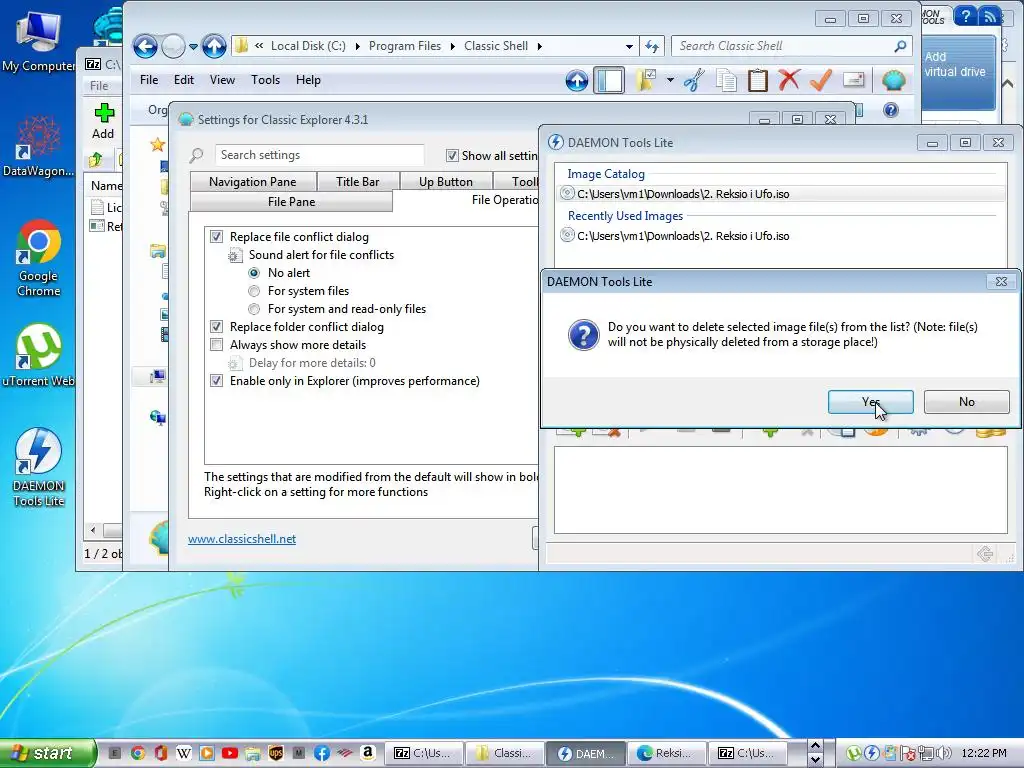Expand the double chevron before Local Disk
The image size is (1024, 768).
pyautogui.click(x=259, y=46)
